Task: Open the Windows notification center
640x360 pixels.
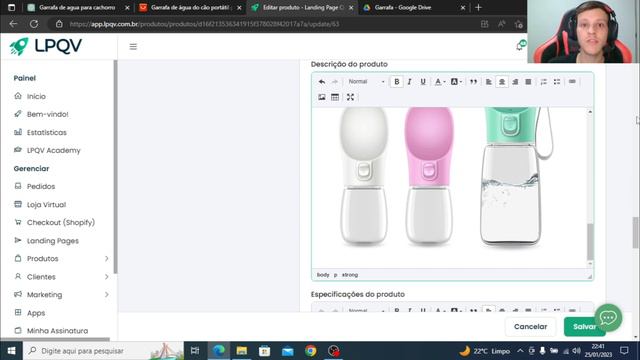Action: 624,351
